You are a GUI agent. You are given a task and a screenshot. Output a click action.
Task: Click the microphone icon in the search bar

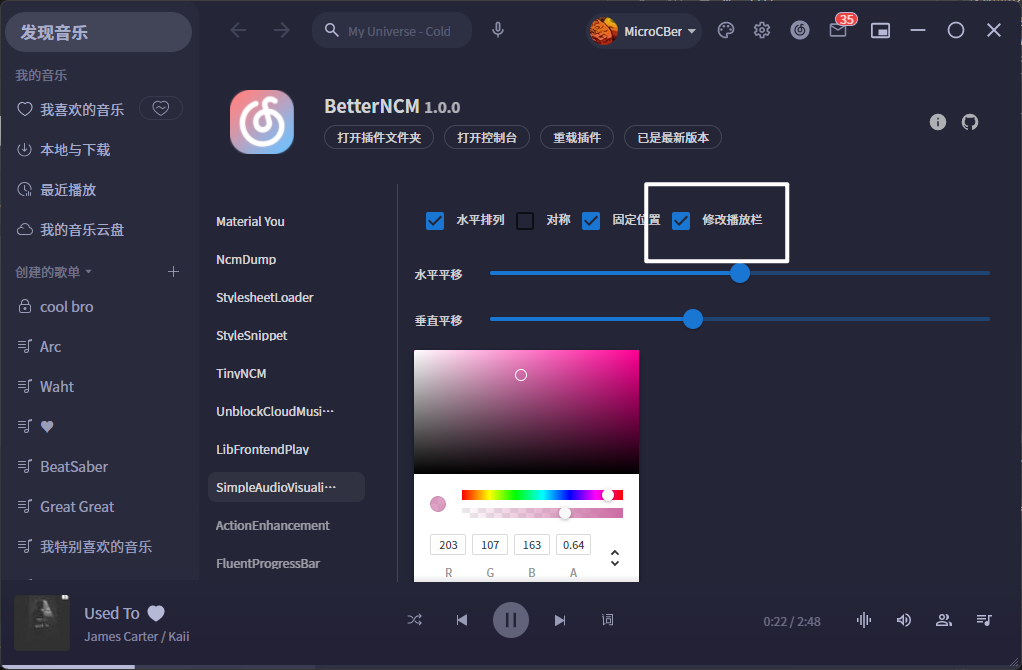(497, 29)
